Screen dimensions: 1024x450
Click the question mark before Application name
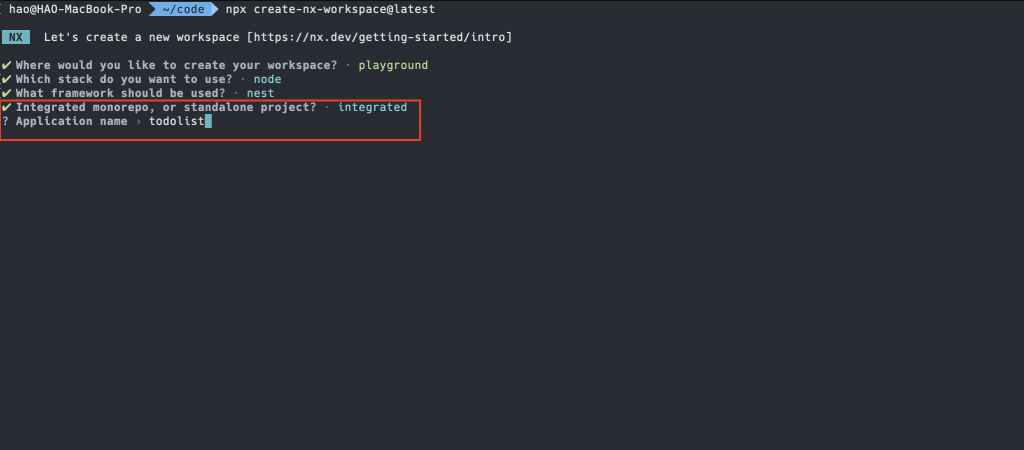(x=5, y=121)
